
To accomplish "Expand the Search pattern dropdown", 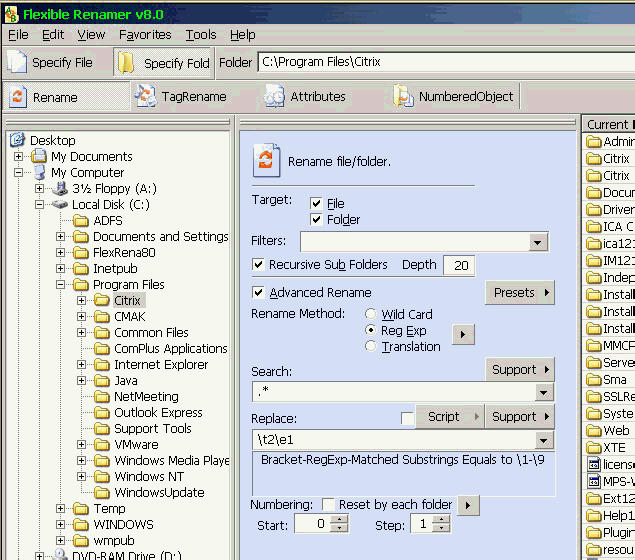I will point(544,392).
